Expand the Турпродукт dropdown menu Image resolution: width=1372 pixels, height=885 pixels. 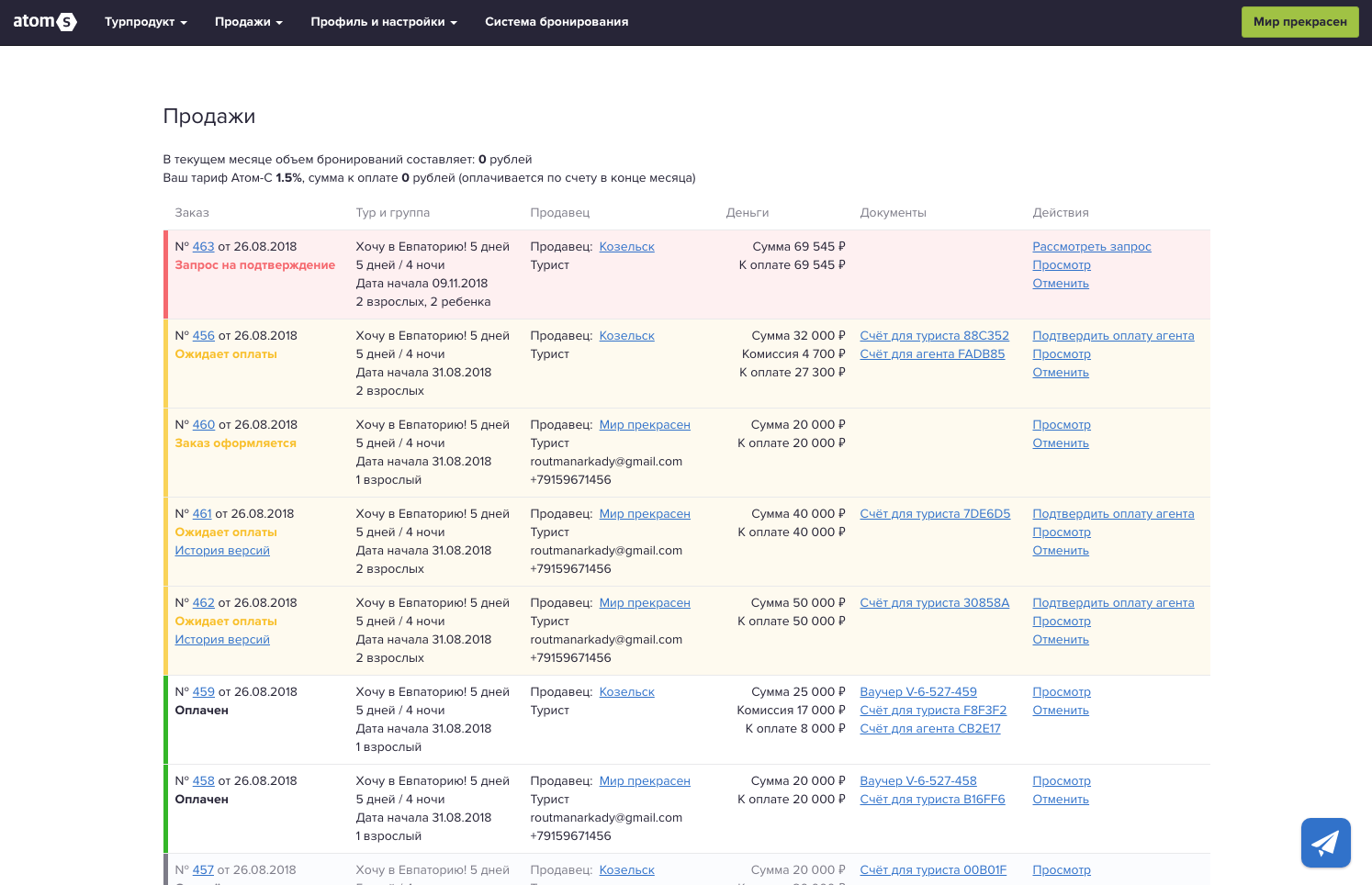(x=146, y=22)
